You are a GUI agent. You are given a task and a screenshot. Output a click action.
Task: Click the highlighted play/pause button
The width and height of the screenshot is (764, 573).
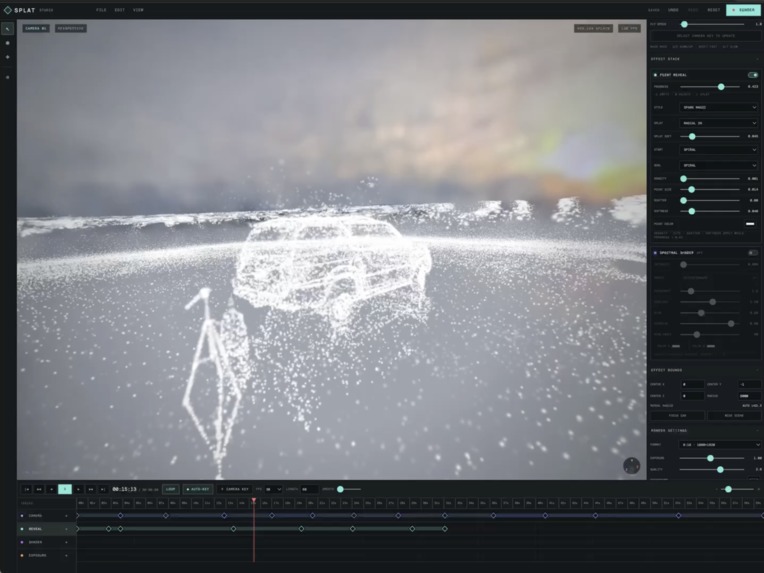tap(65, 489)
